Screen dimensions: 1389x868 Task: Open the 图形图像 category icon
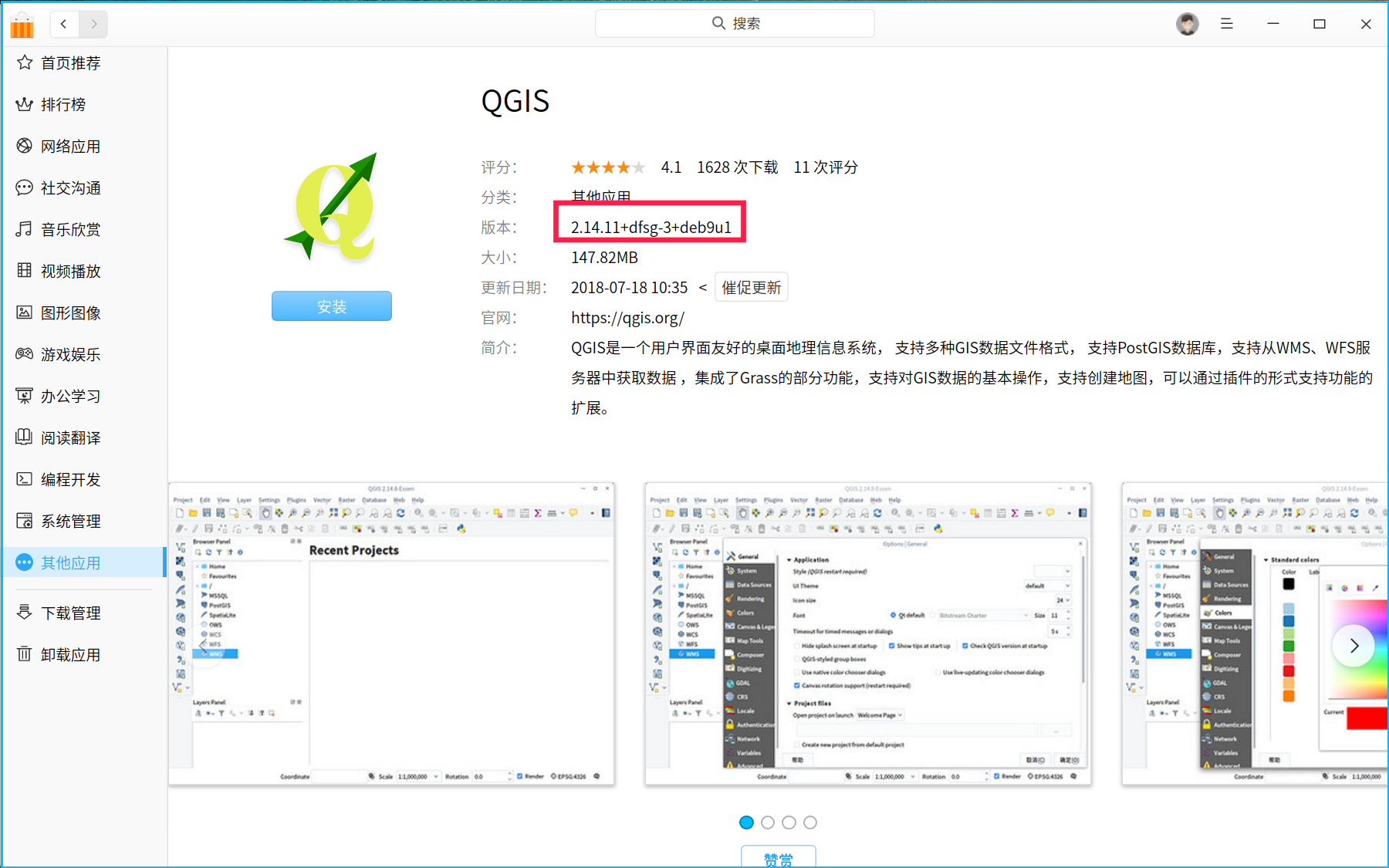click(24, 312)
